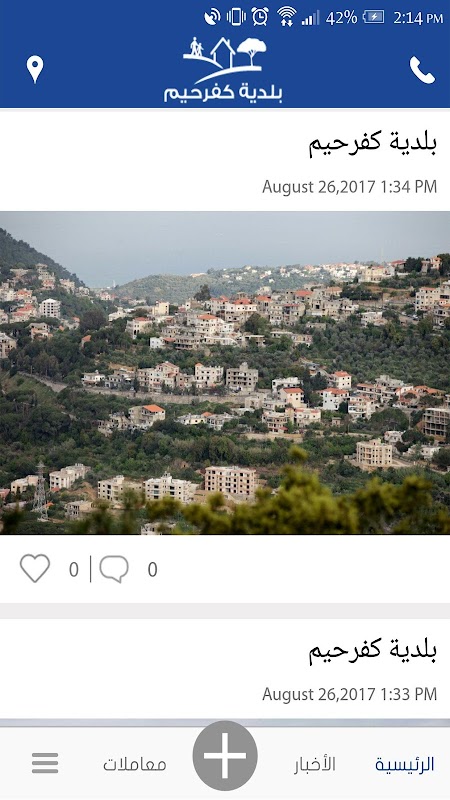This screenshot has height=800, width=450.
Task: Tap August 26,2017 1:34 PM timestamp
Action: [349, 187]
